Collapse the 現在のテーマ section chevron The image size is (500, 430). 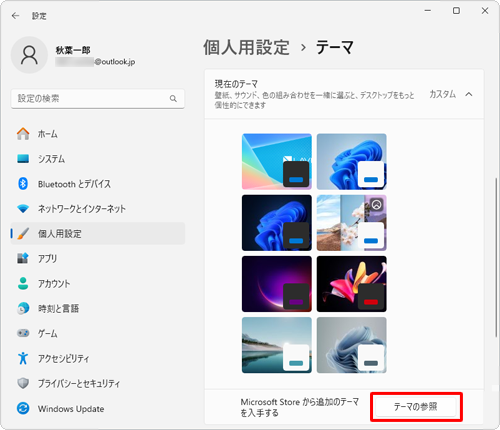(x=469, y=94)
